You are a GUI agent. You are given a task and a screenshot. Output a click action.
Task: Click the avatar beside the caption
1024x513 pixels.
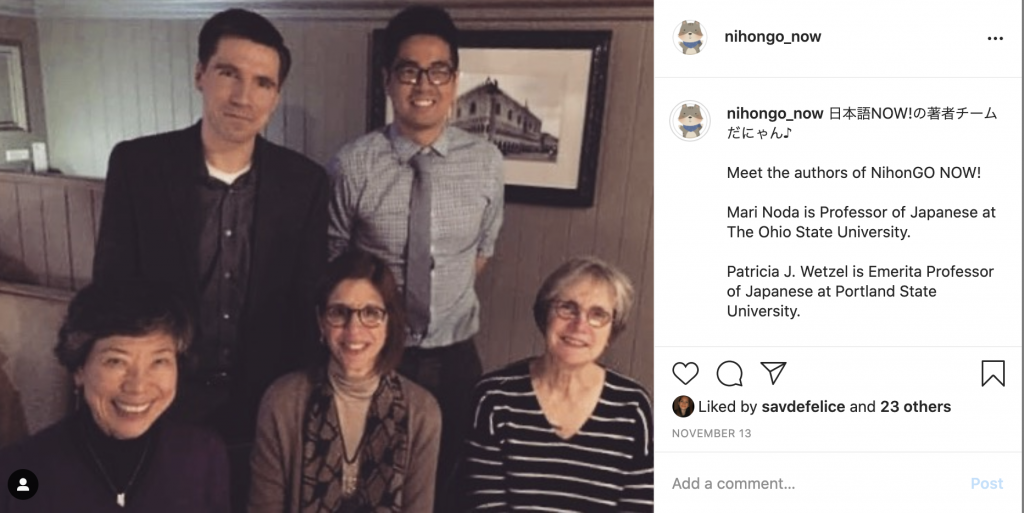[689, 121]
